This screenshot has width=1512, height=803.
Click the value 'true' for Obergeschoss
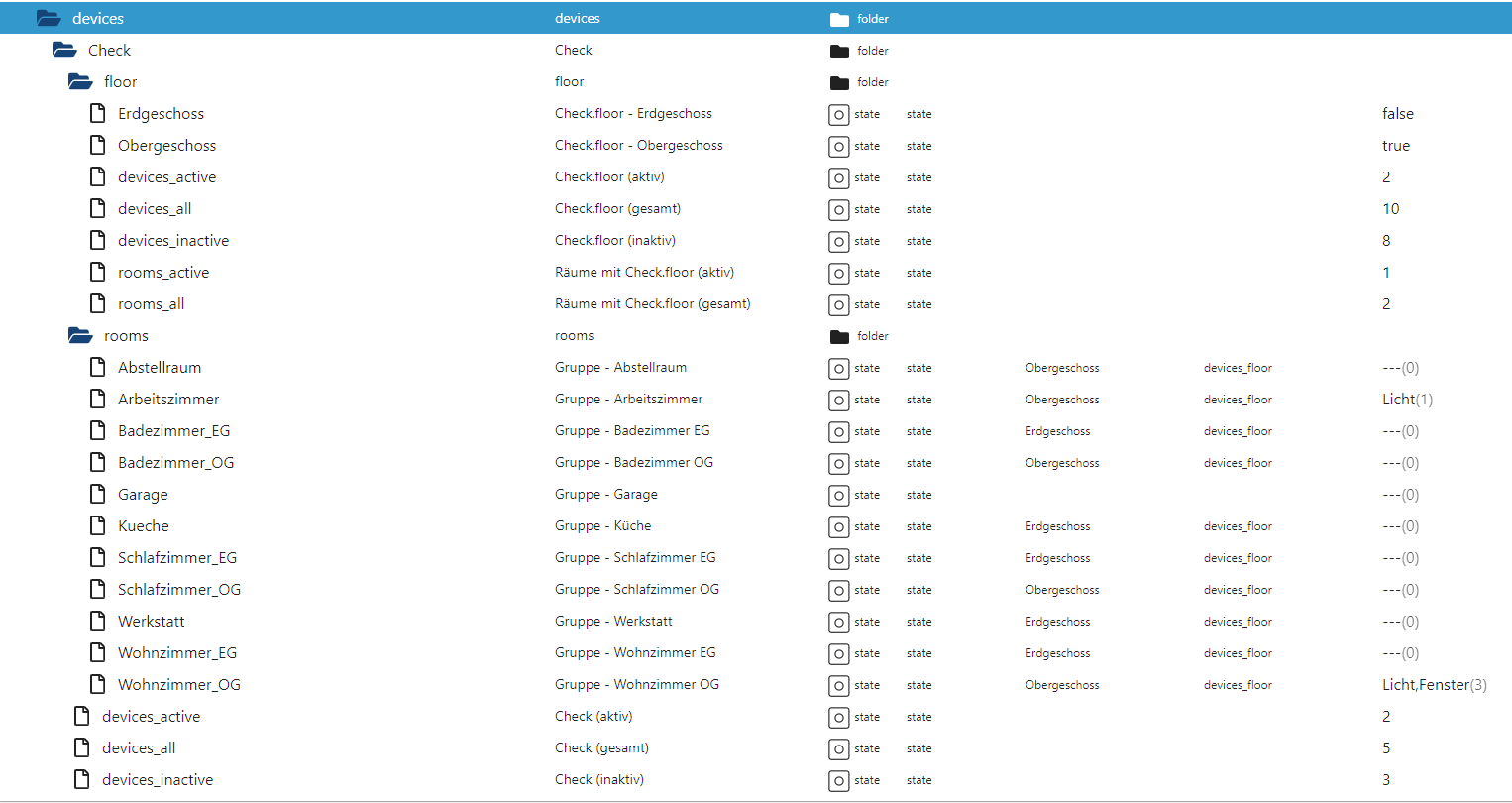tap(1395, 145)
